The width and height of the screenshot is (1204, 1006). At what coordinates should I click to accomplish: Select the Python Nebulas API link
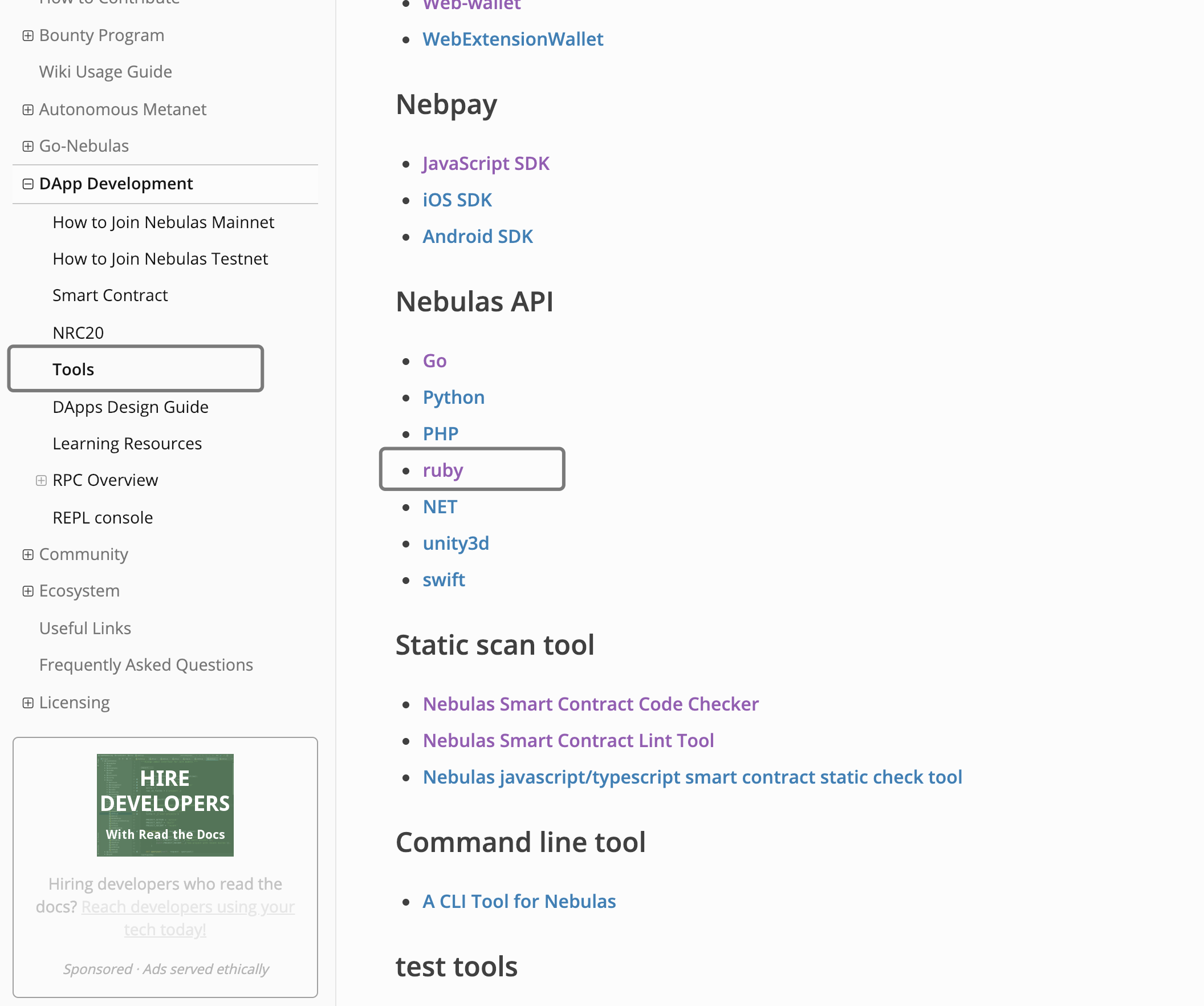454,397
